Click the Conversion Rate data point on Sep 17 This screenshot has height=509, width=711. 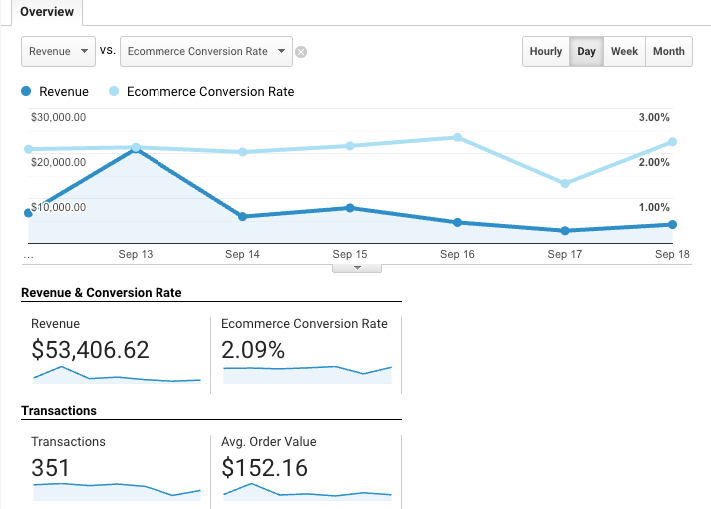tap(565, 184)
